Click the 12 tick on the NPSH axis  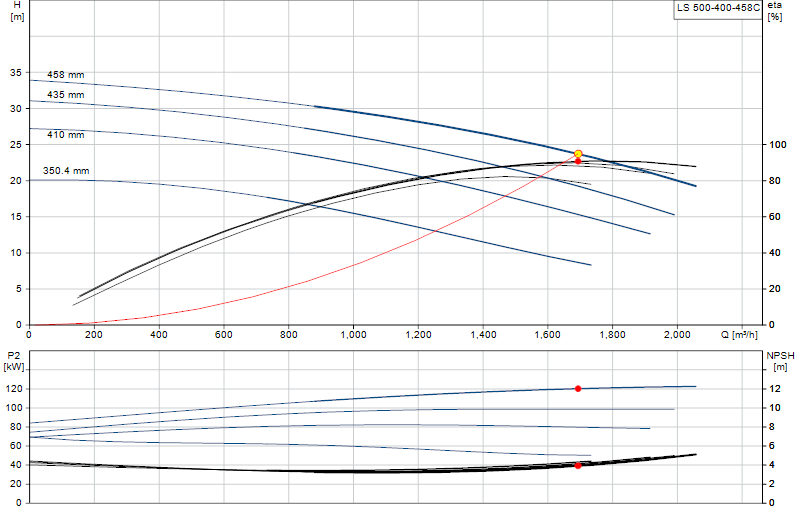775,389
